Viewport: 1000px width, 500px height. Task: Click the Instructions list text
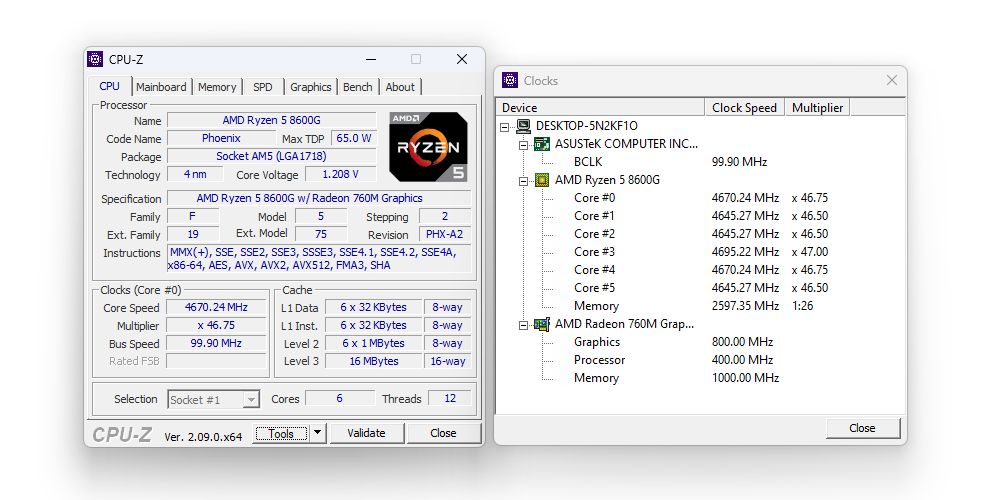coord(319,259)
